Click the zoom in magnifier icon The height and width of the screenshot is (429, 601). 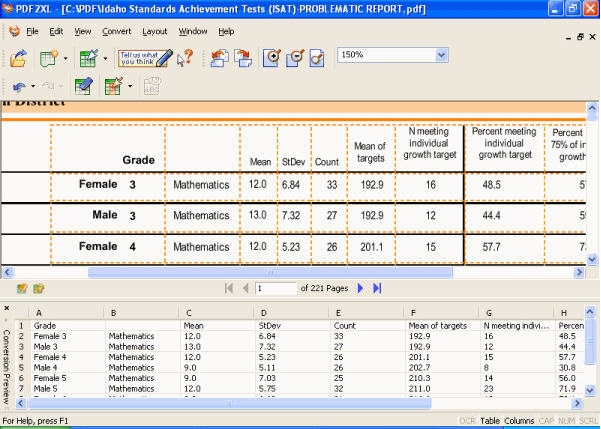pos(270,58)
